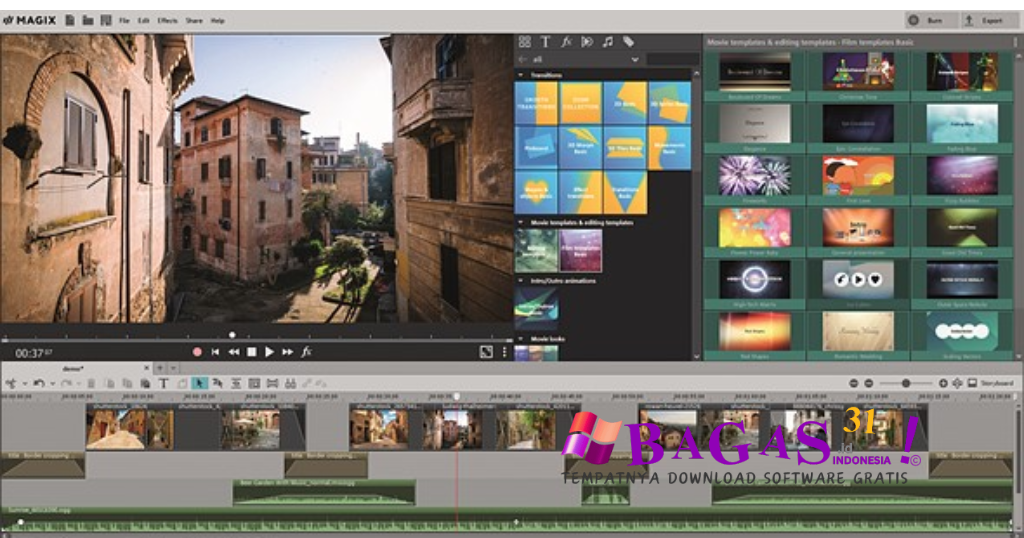Select the Growth Transitions tile
Screen dimensions: 1024x538
point(536,103)
